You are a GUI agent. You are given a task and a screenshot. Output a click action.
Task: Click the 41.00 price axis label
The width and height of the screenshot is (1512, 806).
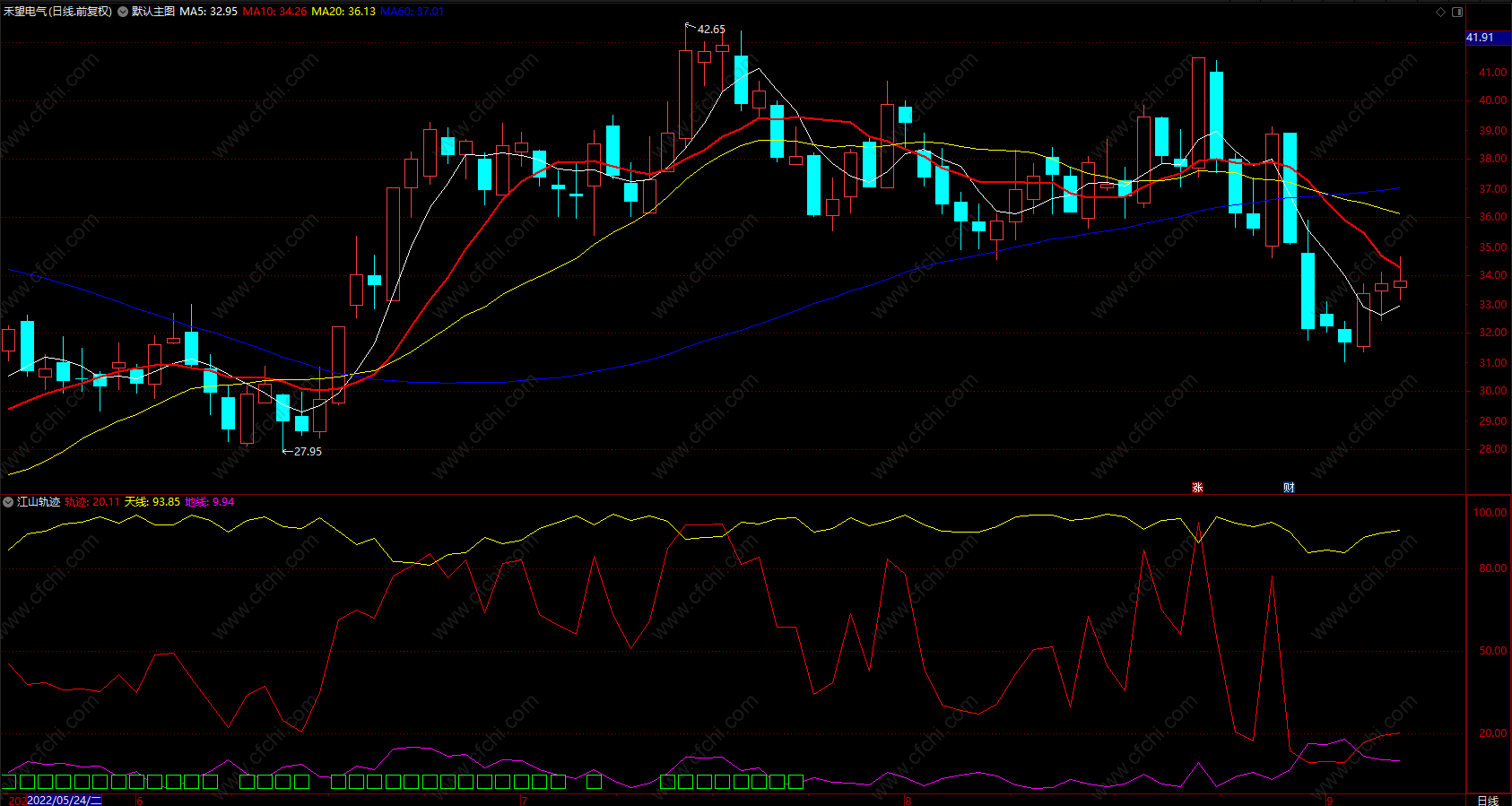(x=1493, y=73)
